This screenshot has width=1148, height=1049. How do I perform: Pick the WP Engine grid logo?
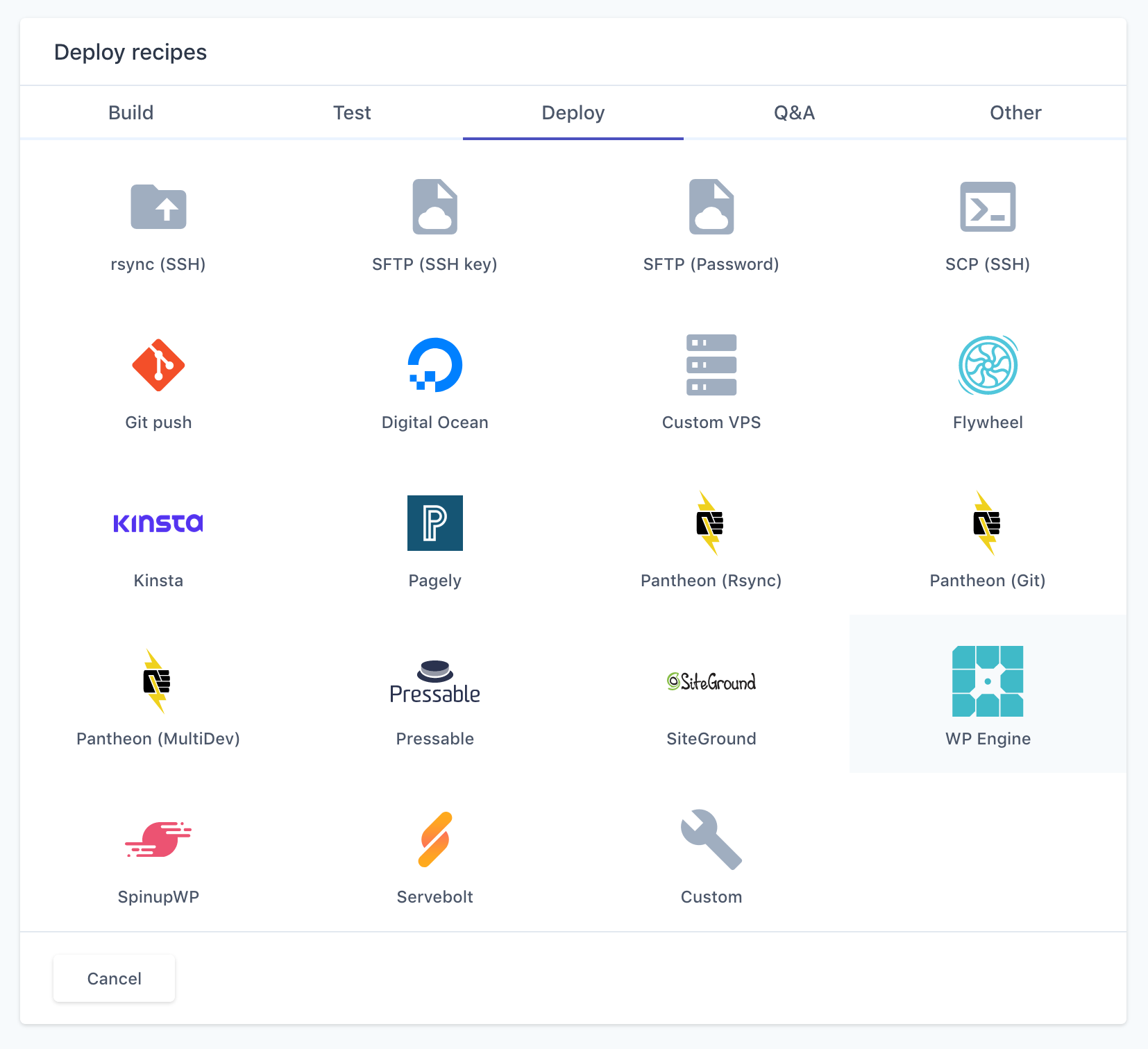(988, 681)
